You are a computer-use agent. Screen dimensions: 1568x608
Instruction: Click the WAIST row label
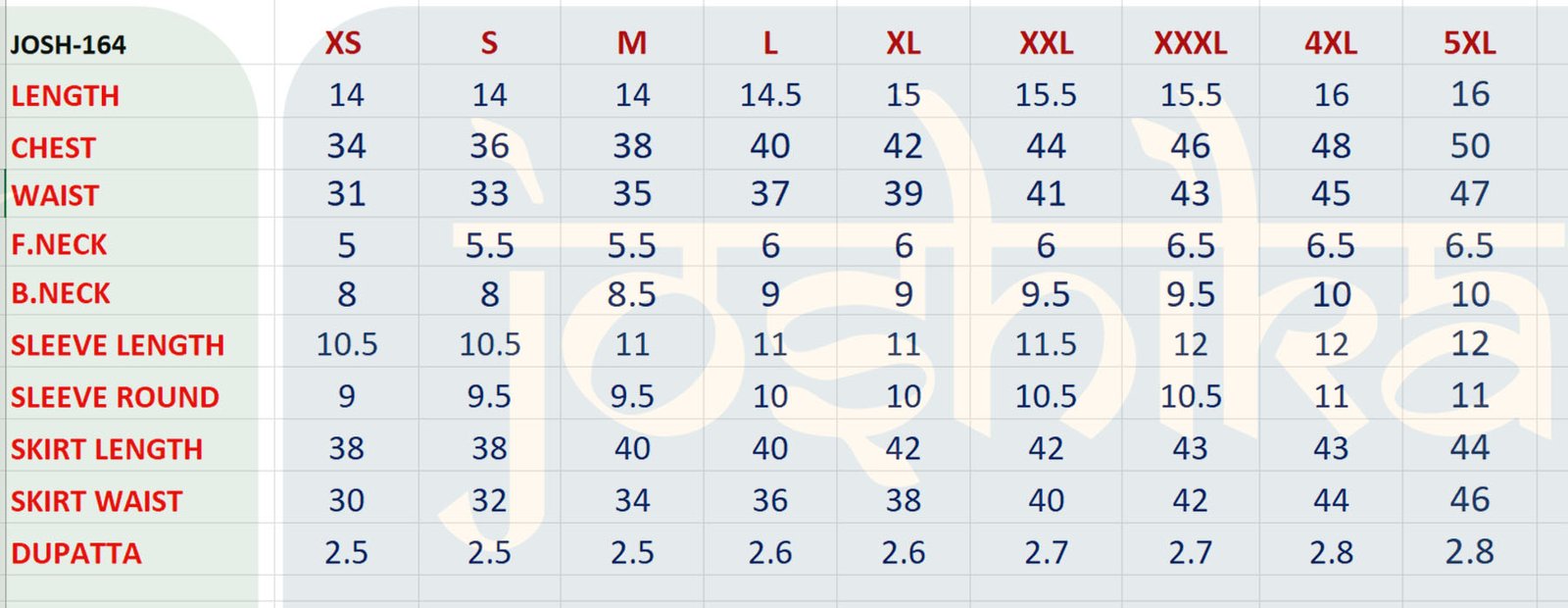pos(55,196)
